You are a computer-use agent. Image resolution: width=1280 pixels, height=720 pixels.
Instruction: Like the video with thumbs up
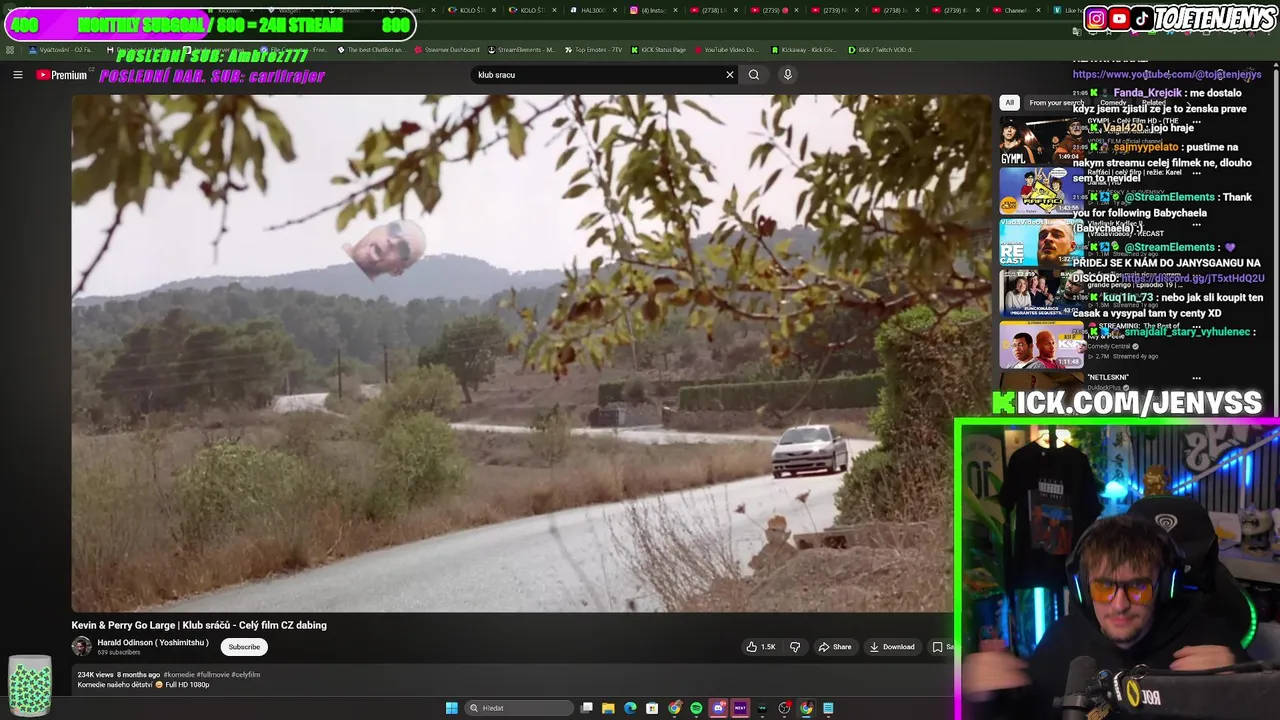(761, 647)
